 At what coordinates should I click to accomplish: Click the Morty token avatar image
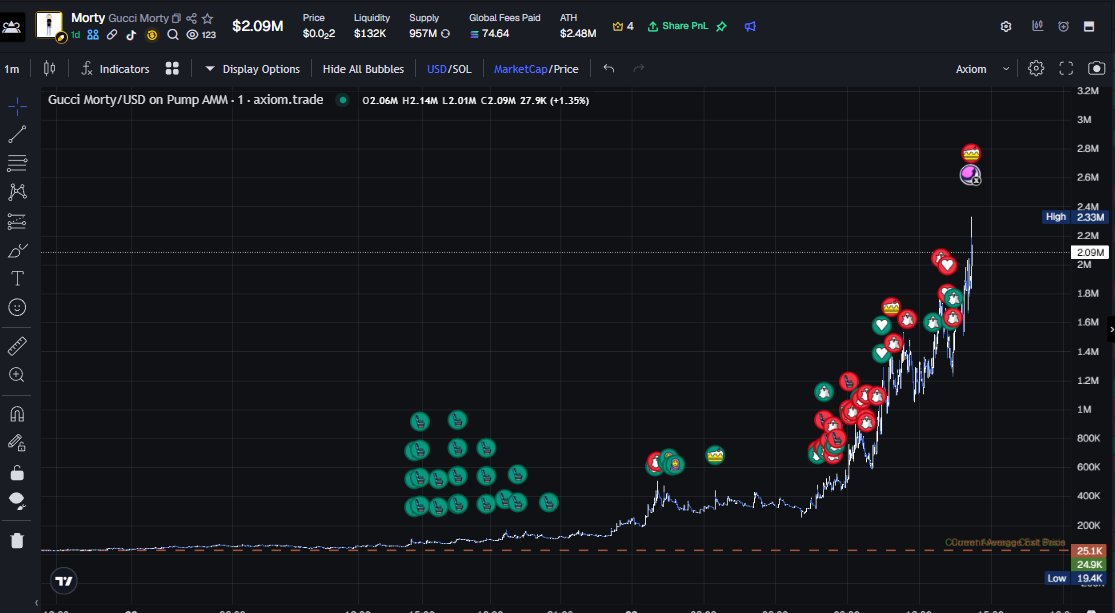(49, 25)
